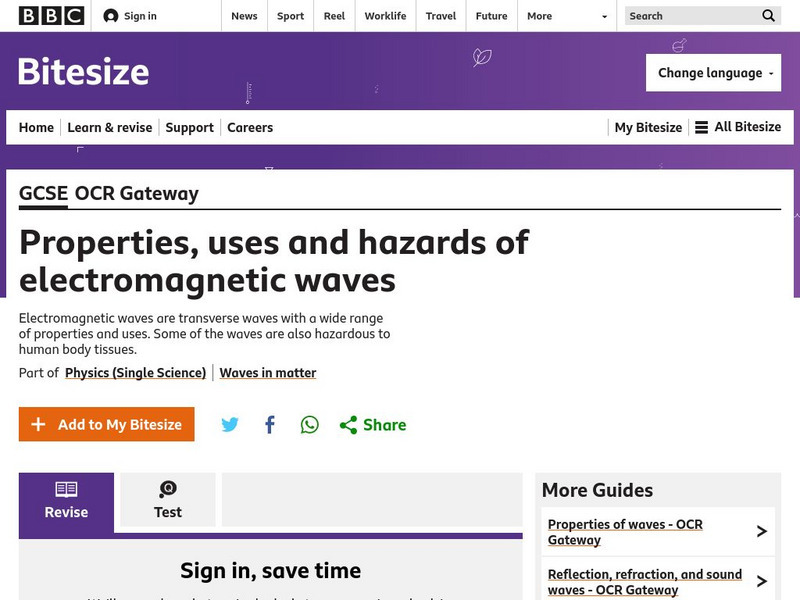Viewport: 800px width, 600px height.
Task: Open the Change language dropdown
Action: [713, 73]
